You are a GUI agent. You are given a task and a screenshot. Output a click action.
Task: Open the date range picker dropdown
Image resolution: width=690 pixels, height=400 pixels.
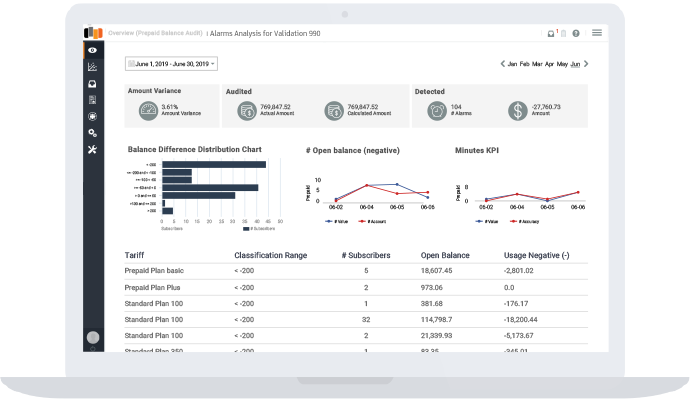tap(171, 64)
